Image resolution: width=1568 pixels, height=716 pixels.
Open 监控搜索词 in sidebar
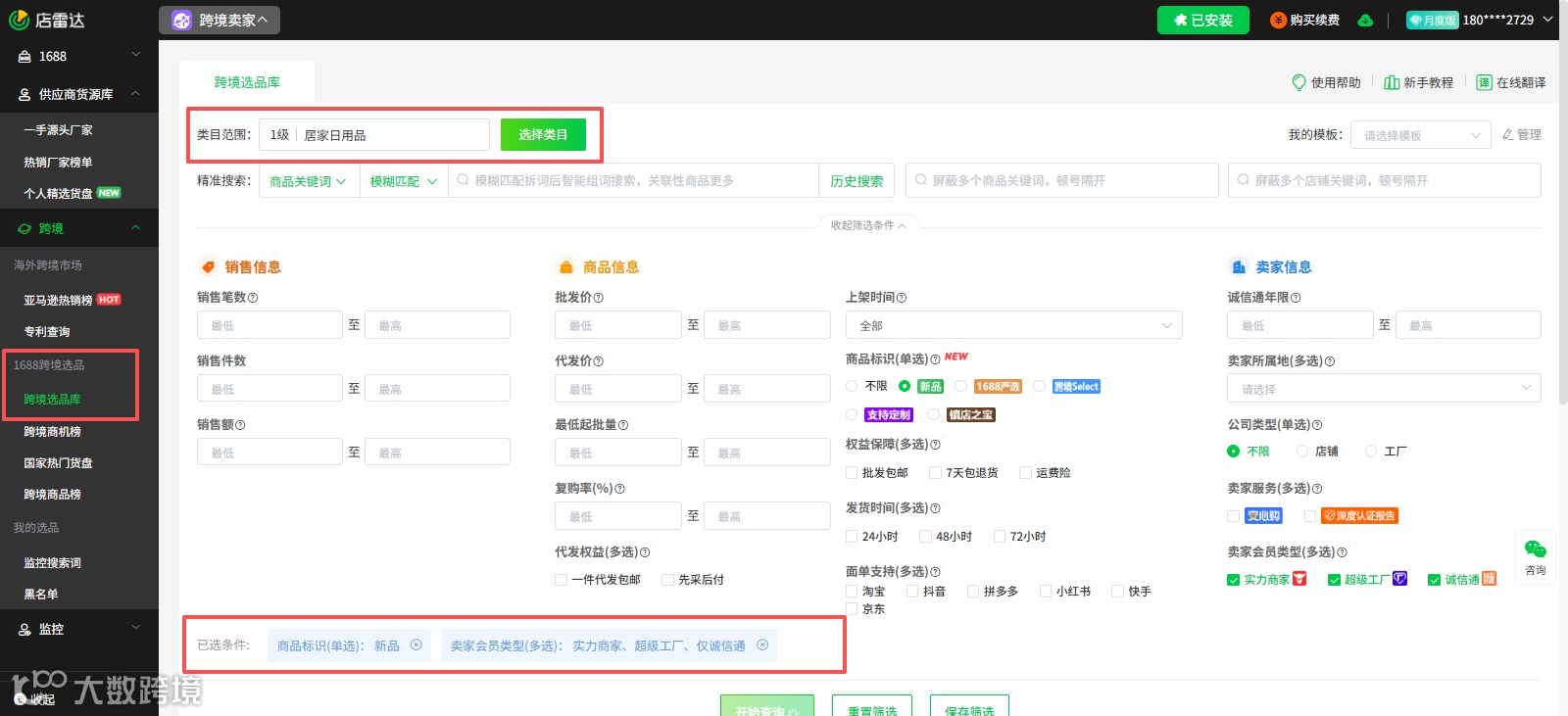click(53, 563)
